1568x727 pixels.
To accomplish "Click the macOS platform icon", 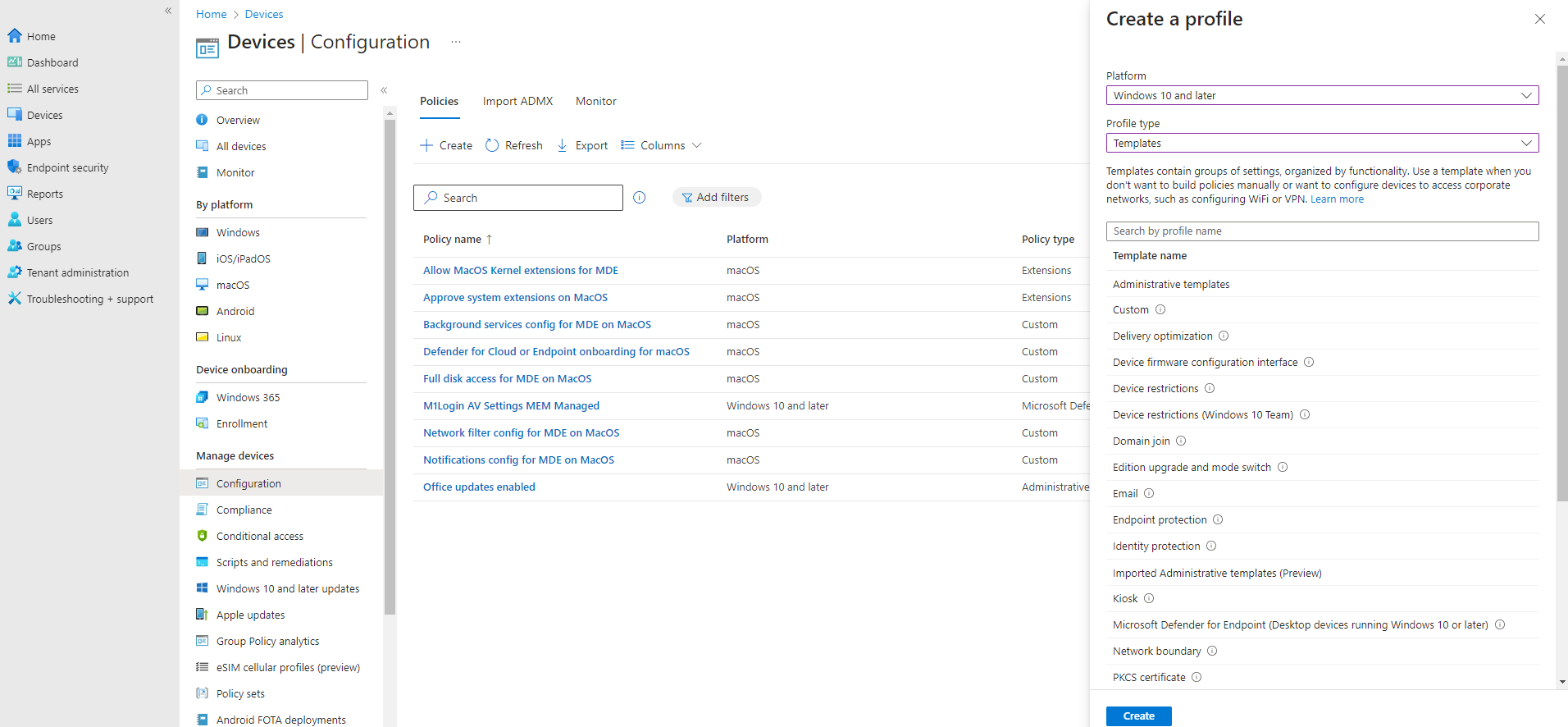I will tap(202, 285).
